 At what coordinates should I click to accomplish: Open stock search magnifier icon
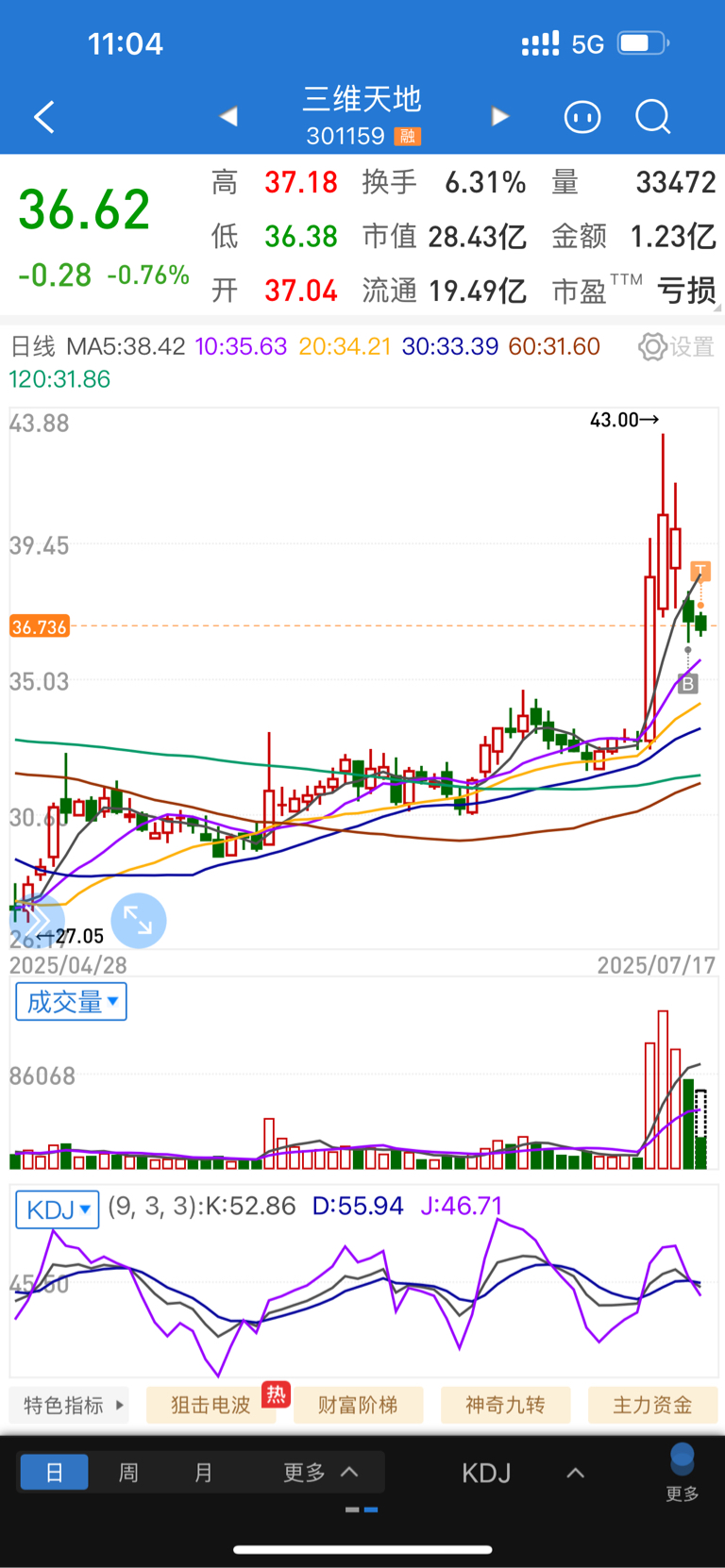pyautogui.click(x=652, y=117)
